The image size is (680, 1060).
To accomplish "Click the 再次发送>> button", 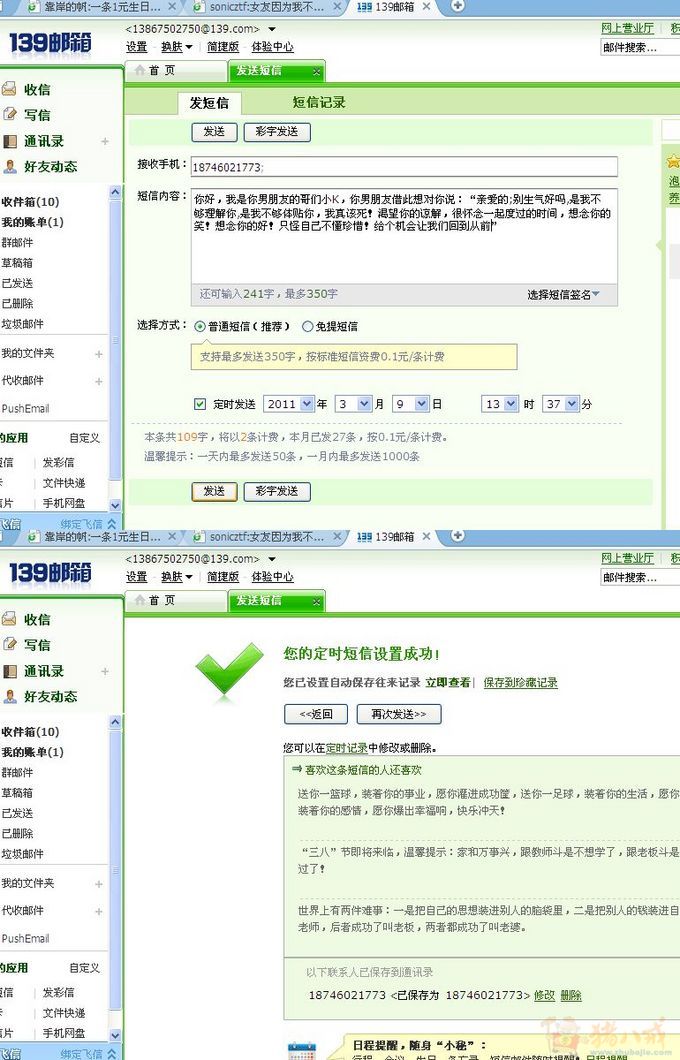I will [x=399, y=714].
